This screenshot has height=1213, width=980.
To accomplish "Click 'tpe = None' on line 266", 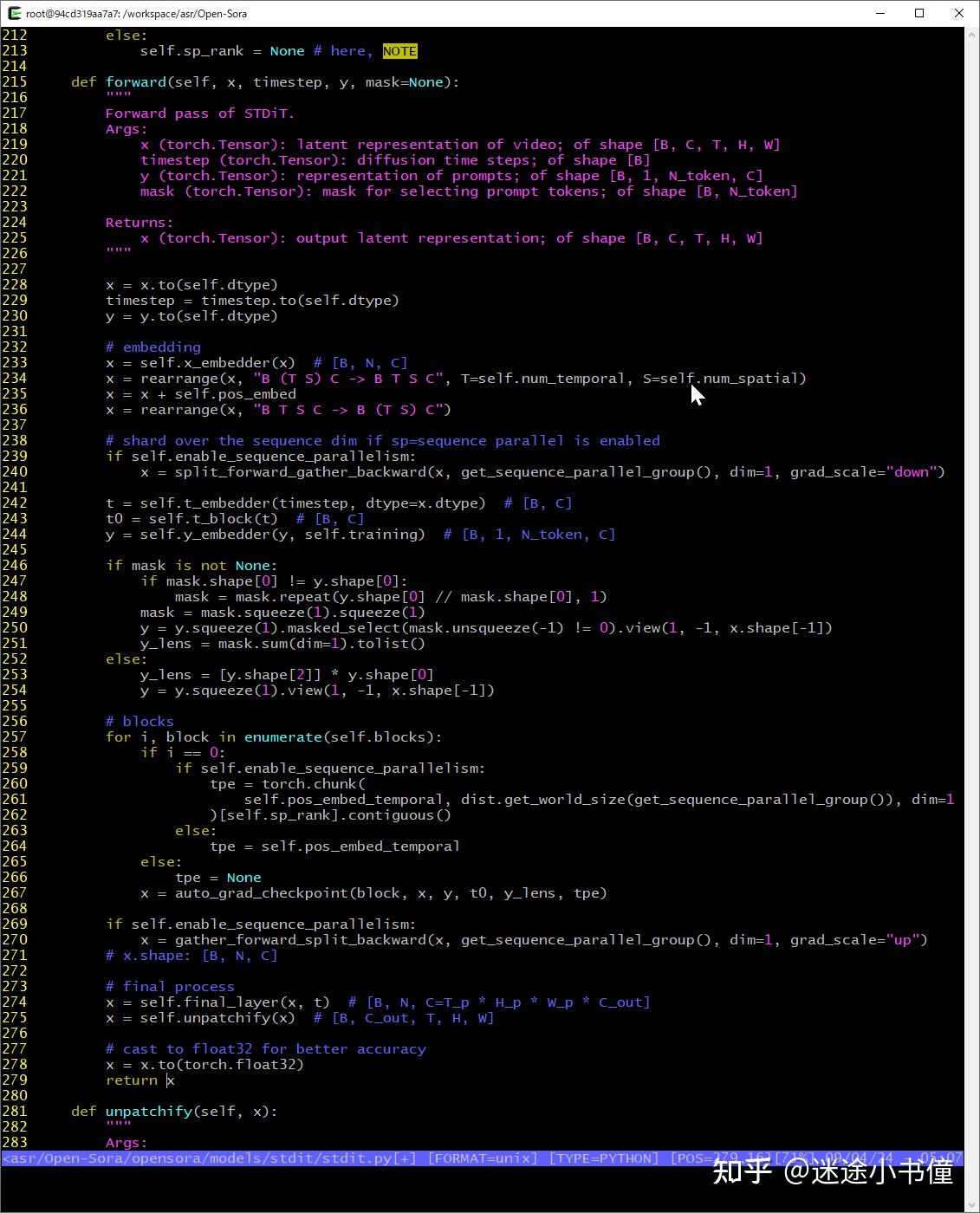I will point(217,878).
